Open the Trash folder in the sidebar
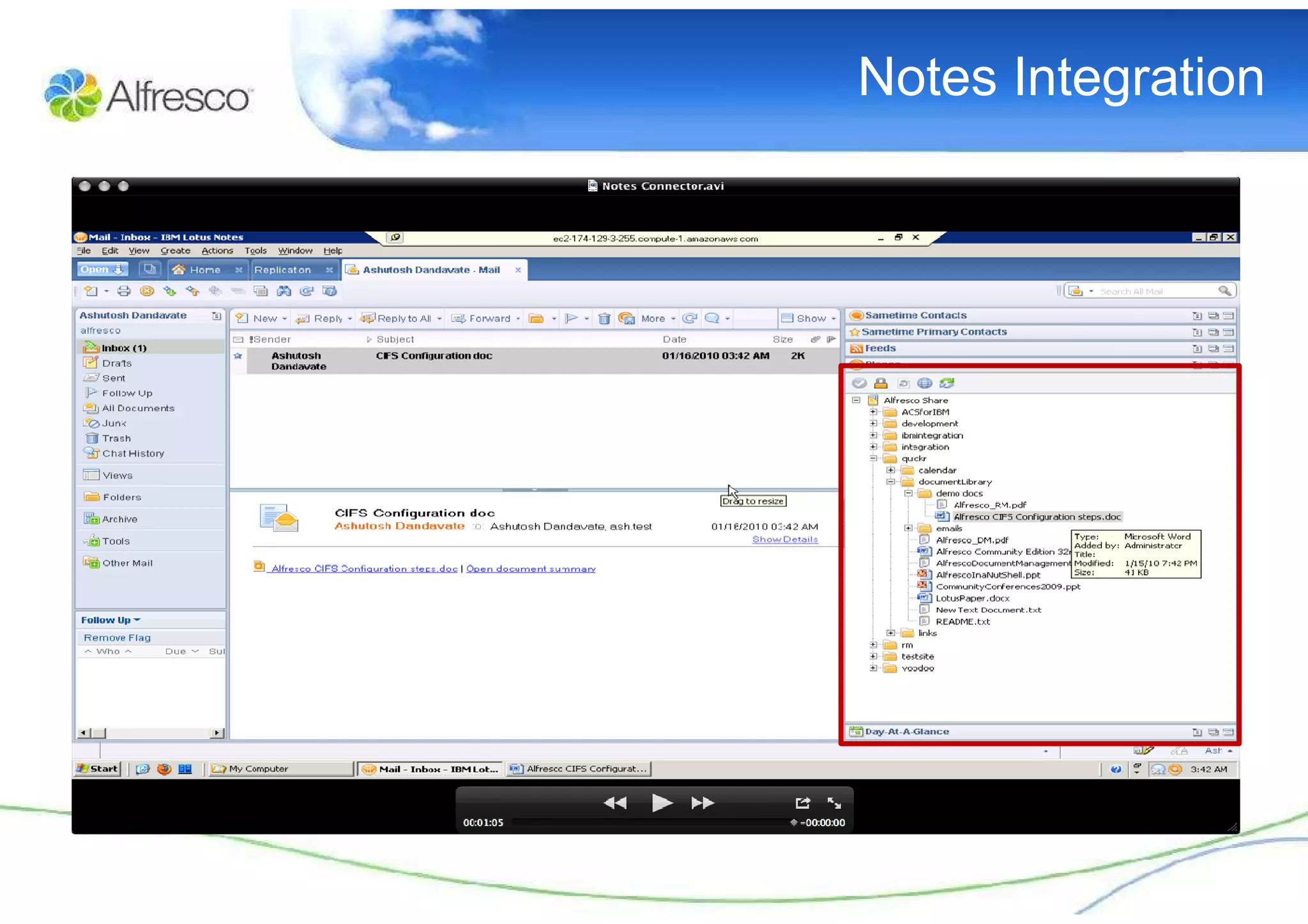Screen dimensions: 1308x924 click(116, 438)
